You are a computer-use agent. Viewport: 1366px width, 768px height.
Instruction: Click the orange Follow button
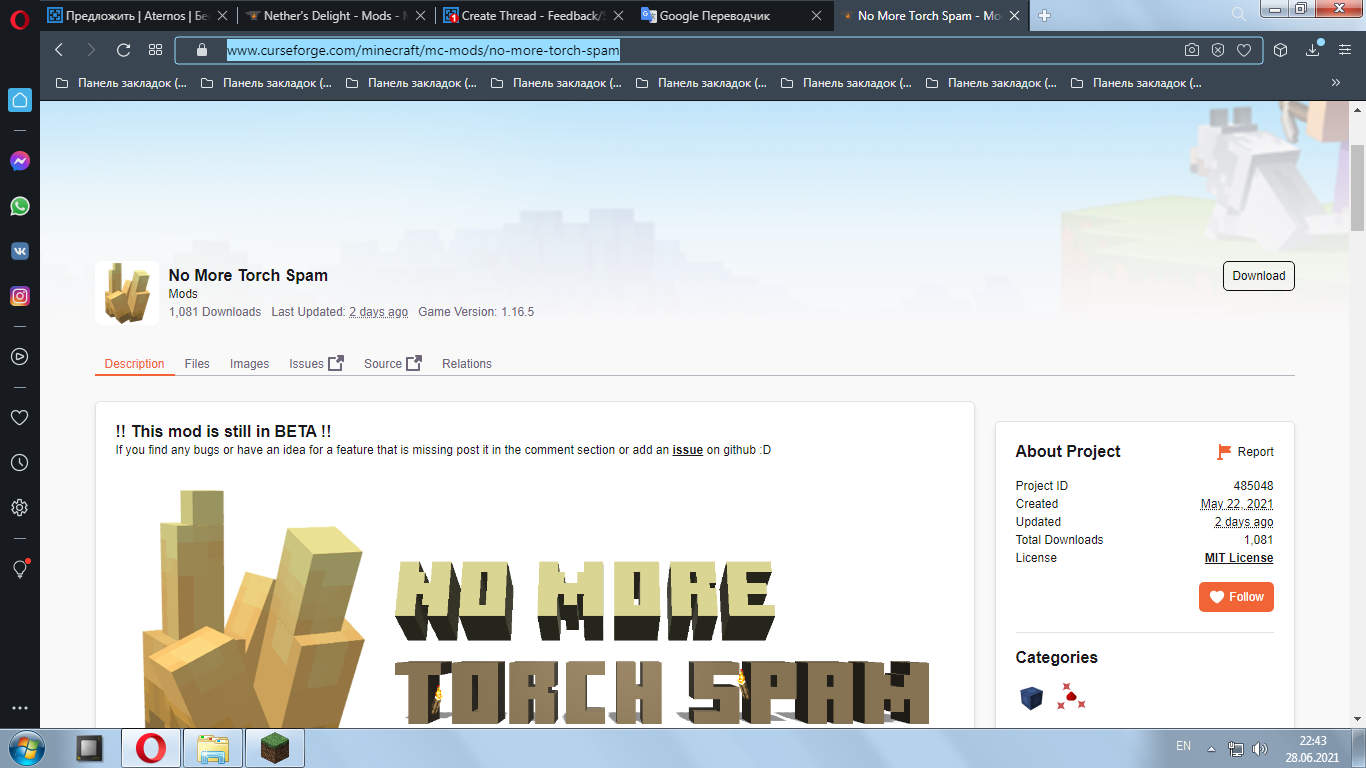click(1236, 597)
